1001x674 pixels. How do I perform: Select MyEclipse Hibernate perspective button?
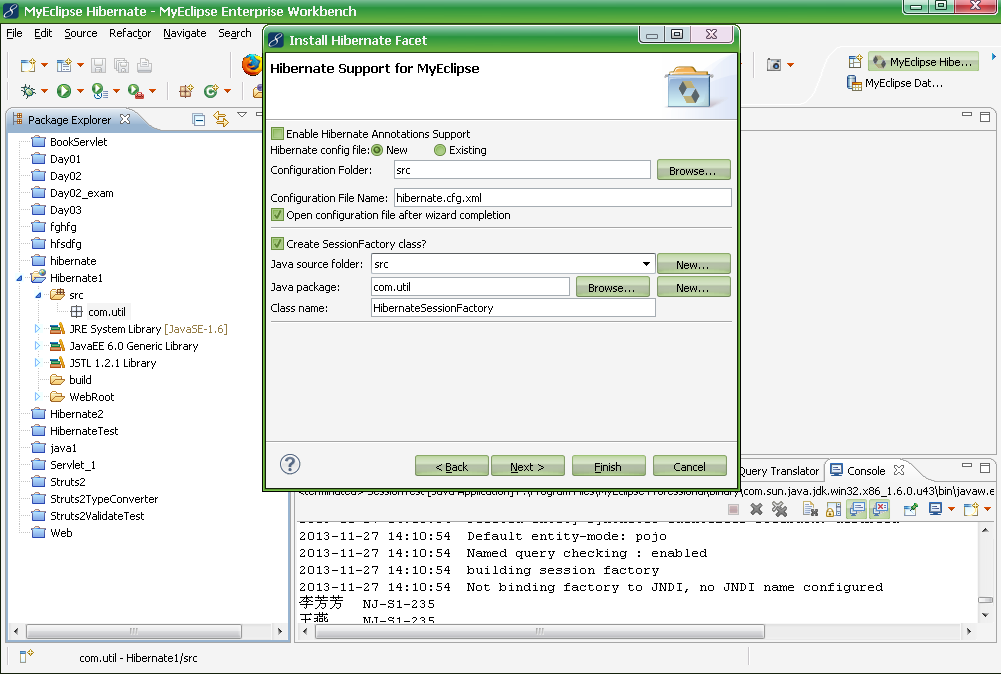click(x=923, y=62)
